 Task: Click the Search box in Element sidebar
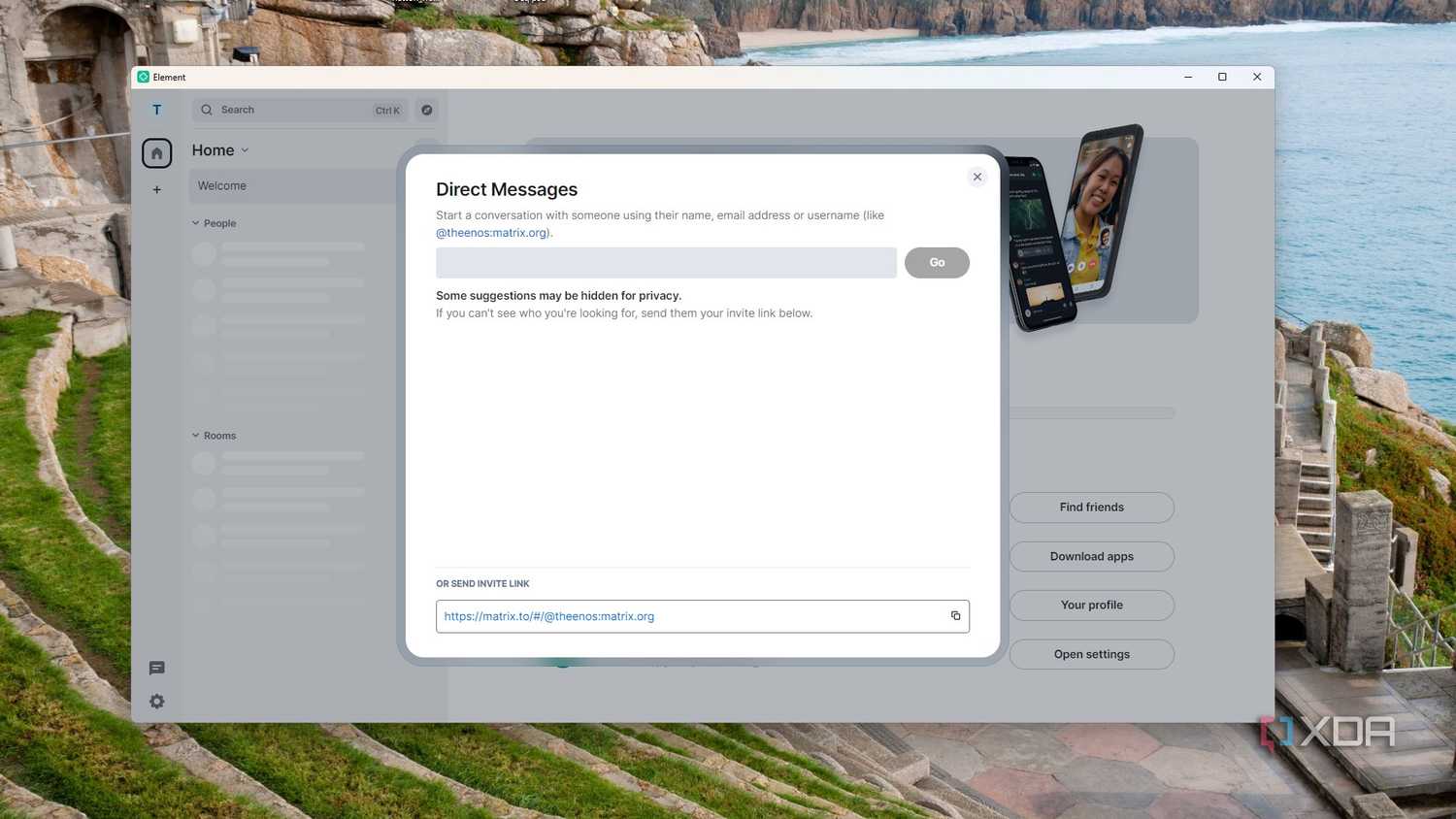pyautogui.click(x=300, y=110)
